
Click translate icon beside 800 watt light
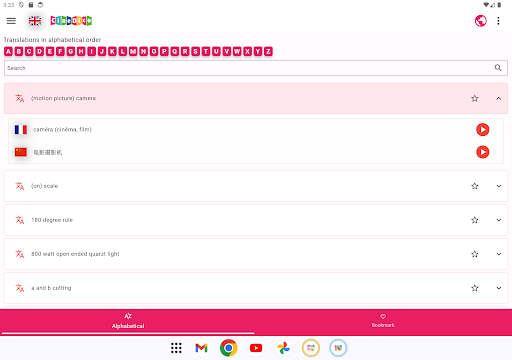20,254
